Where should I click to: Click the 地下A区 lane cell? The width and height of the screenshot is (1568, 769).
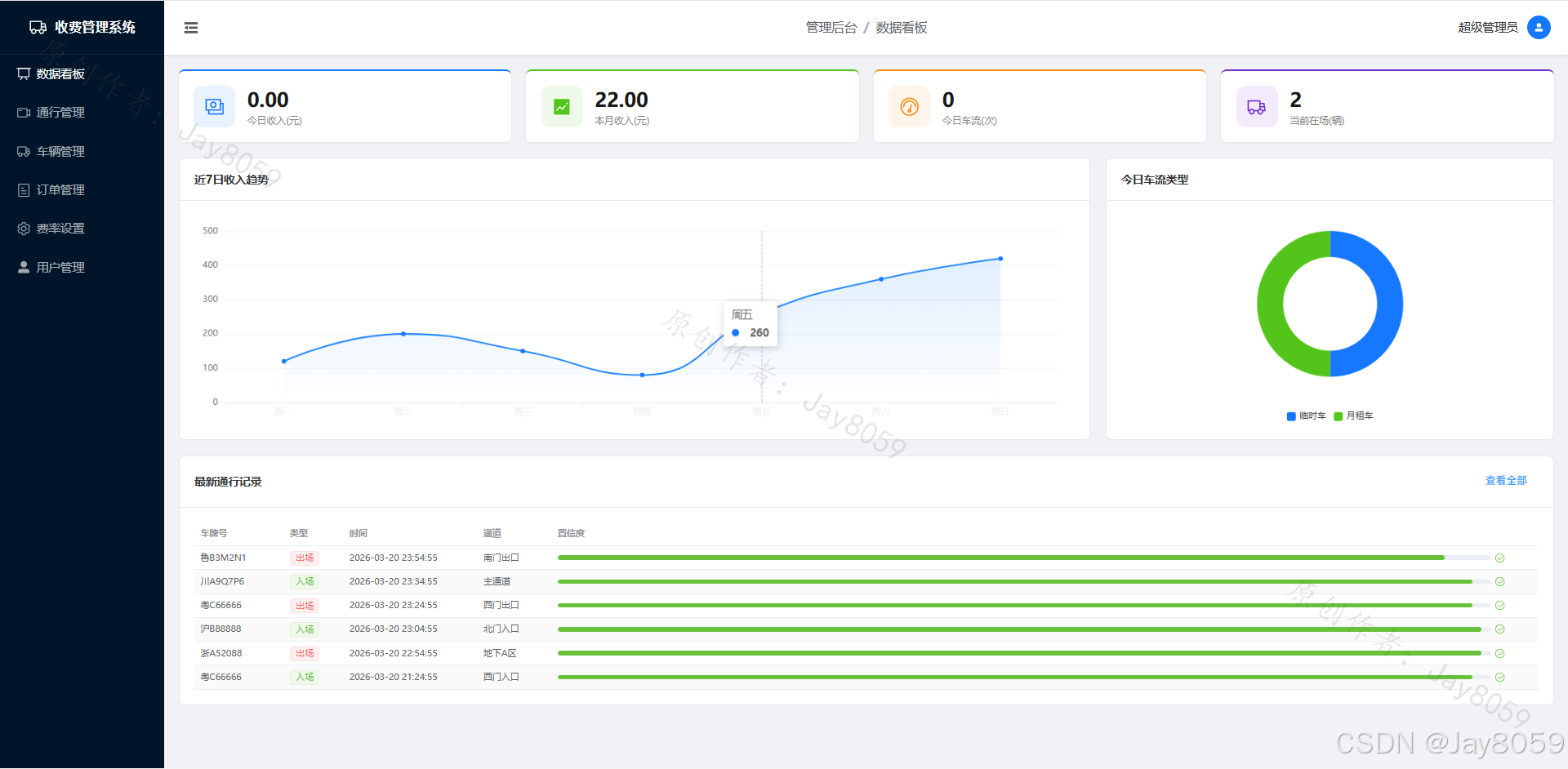pyautogui.click(x=500, y=654)
